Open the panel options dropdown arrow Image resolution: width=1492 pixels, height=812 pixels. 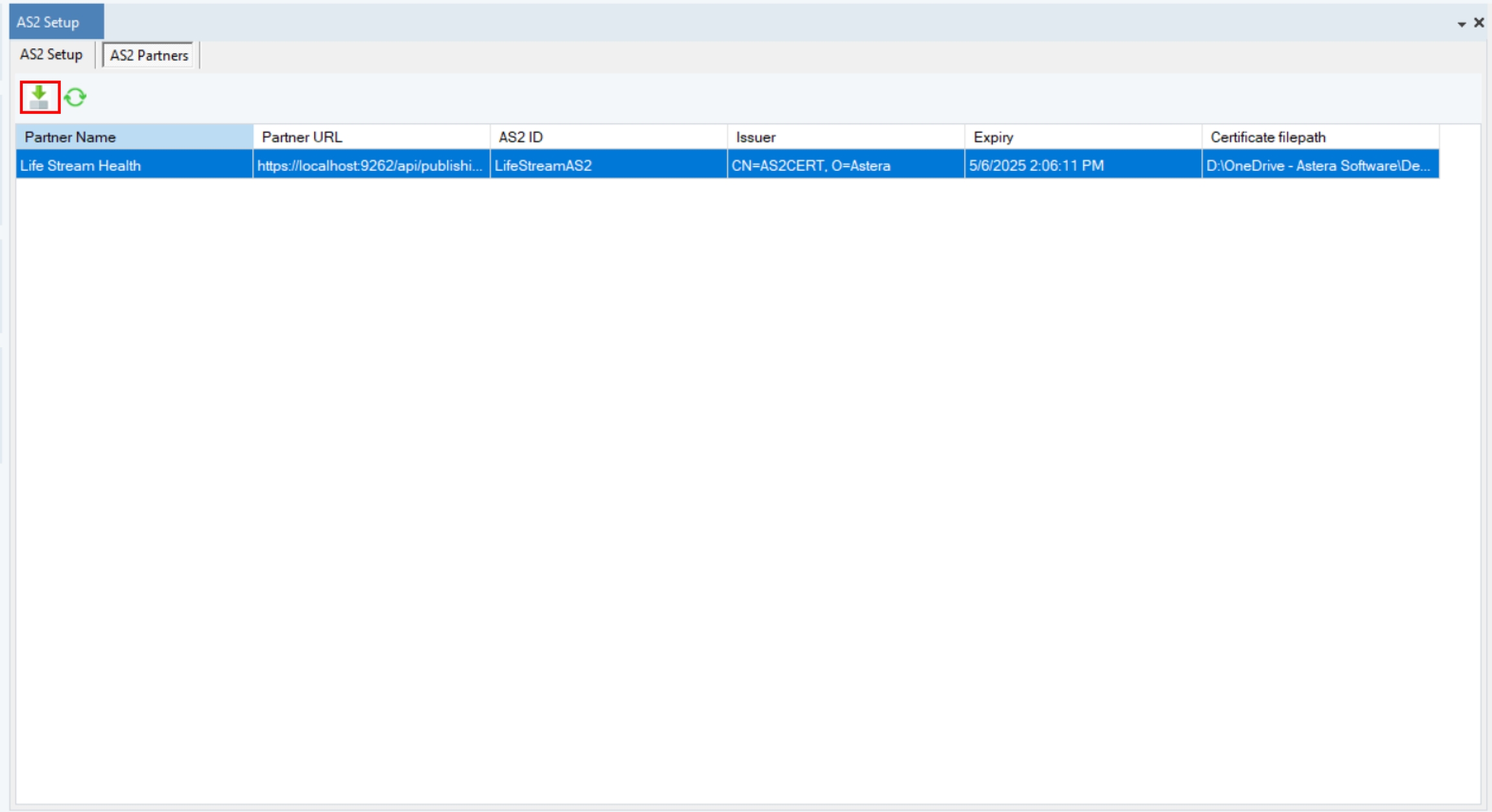1462,24
